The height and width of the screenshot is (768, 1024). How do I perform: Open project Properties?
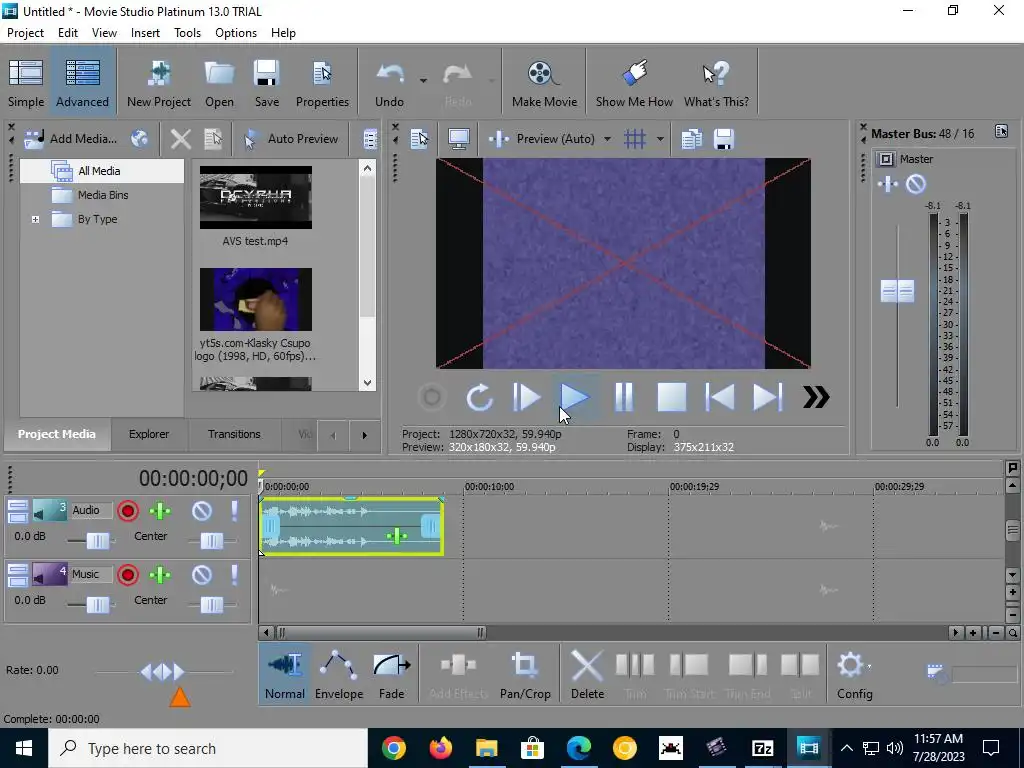(322, 83)
